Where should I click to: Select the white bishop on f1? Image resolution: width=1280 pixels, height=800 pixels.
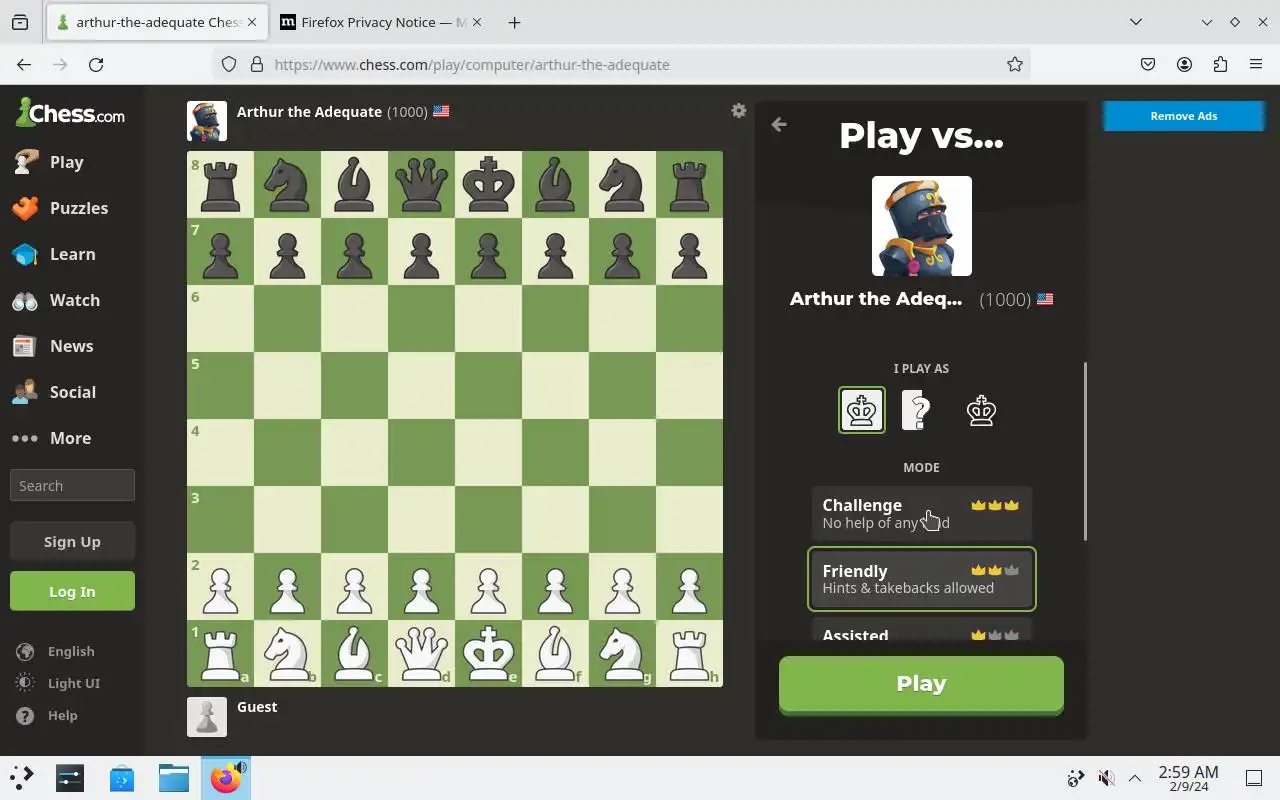[555, 653]
